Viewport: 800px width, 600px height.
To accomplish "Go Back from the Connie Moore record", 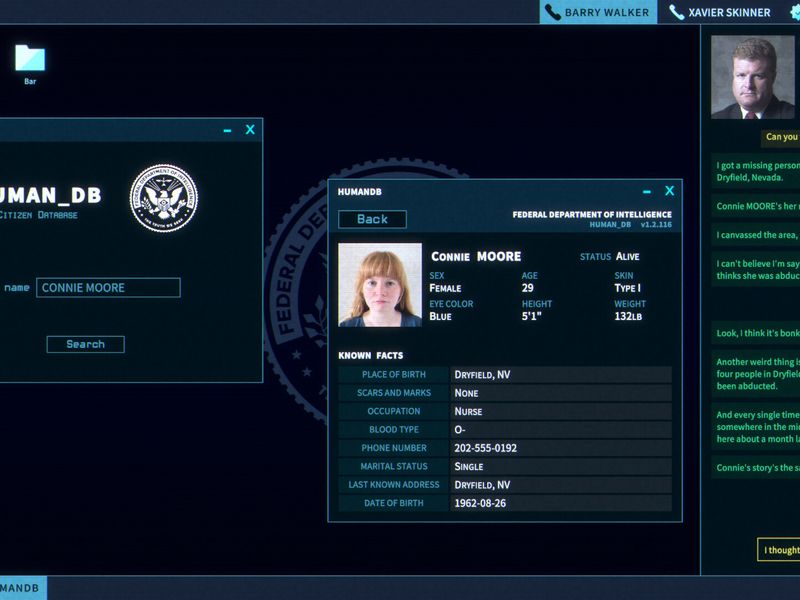I will tap(372, 219).
